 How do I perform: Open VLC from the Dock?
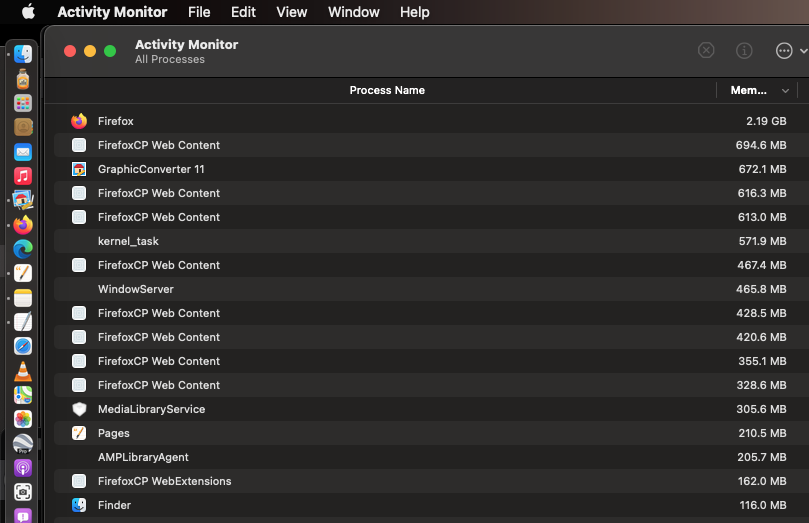(23, 371)
